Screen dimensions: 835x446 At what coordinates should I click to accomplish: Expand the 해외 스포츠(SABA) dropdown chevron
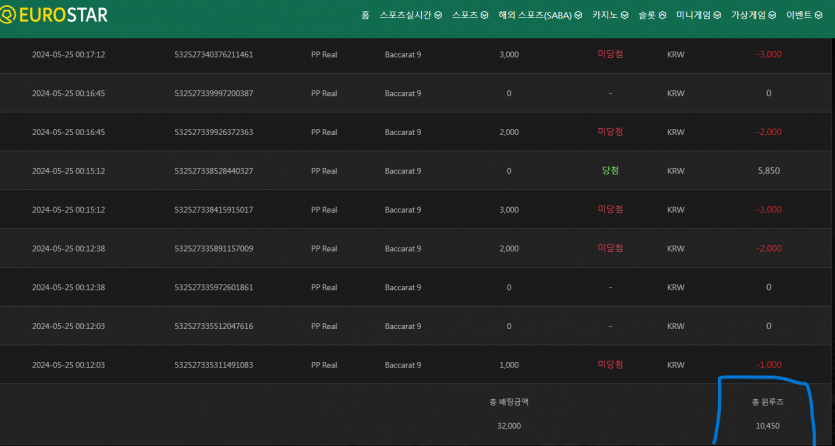pyautogui.click(x=578, y=15)
